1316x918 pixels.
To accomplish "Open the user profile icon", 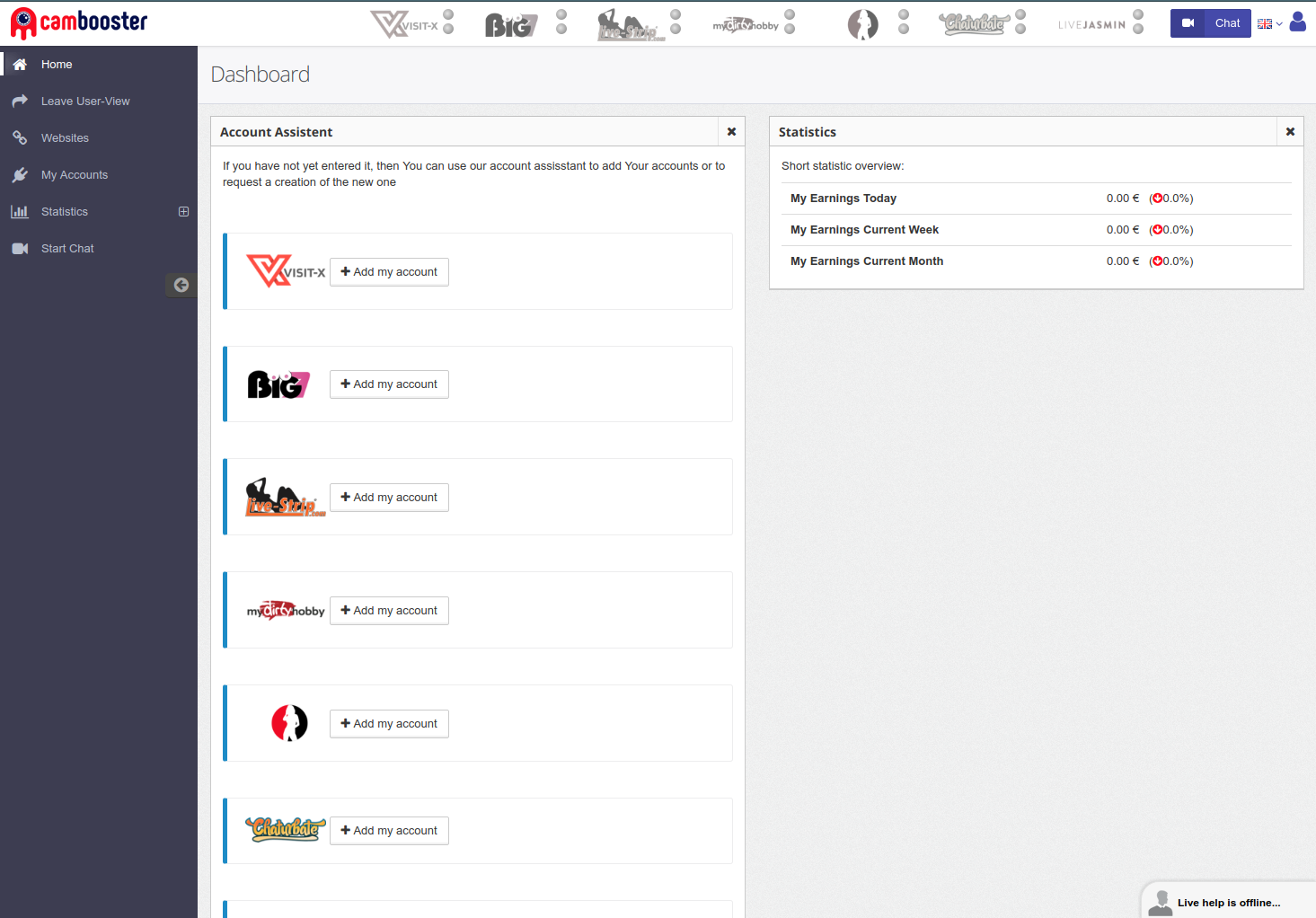I will coord(1297,22).
